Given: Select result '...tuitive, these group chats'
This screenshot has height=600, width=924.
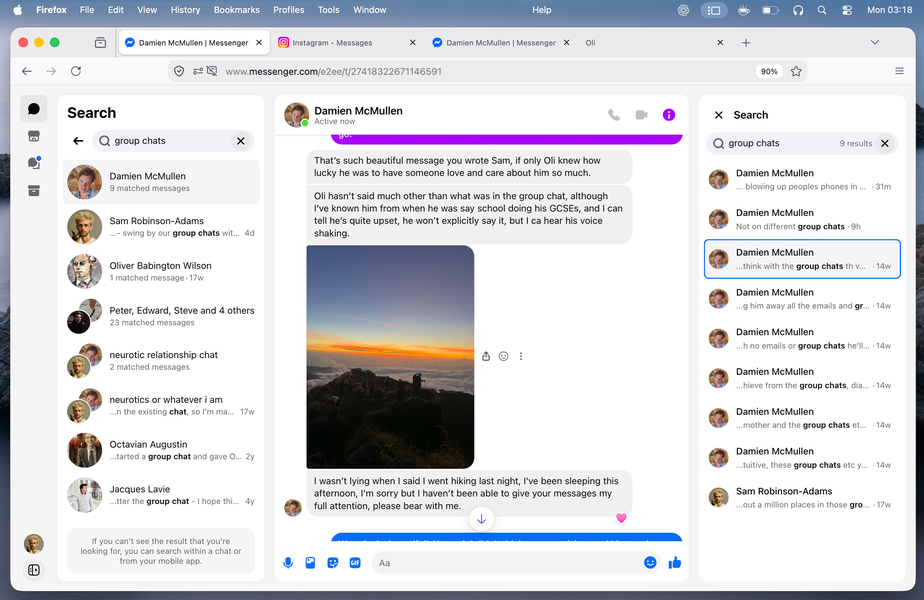Looking at the screenshot, I should [802, 458].
